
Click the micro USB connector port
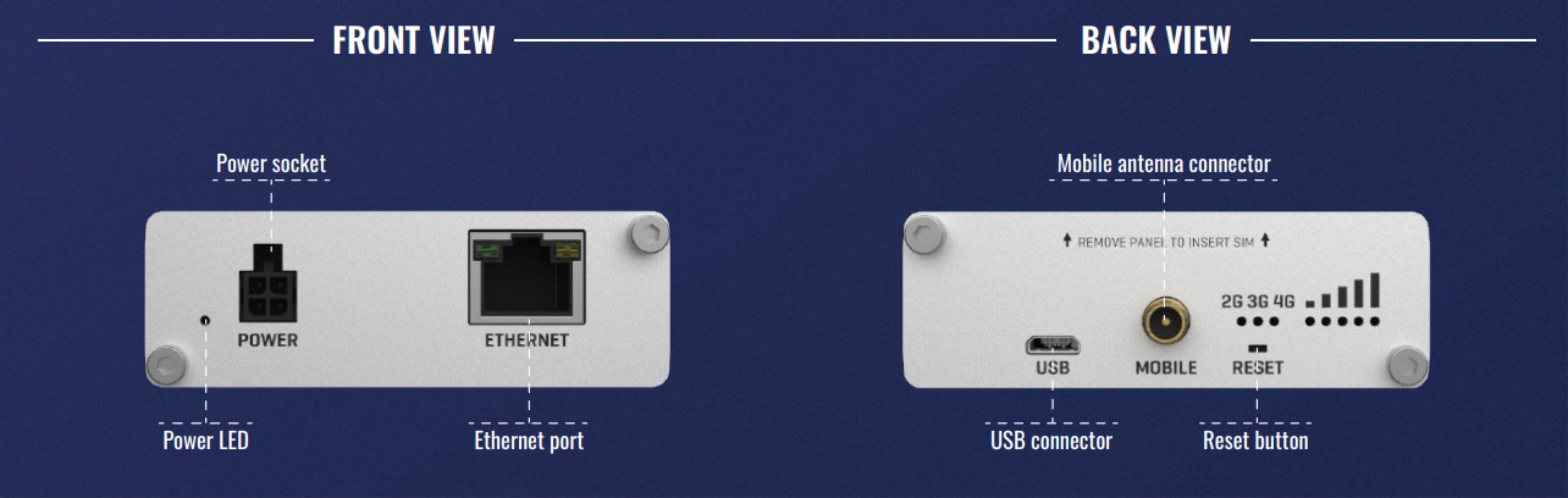(1052, 346)
